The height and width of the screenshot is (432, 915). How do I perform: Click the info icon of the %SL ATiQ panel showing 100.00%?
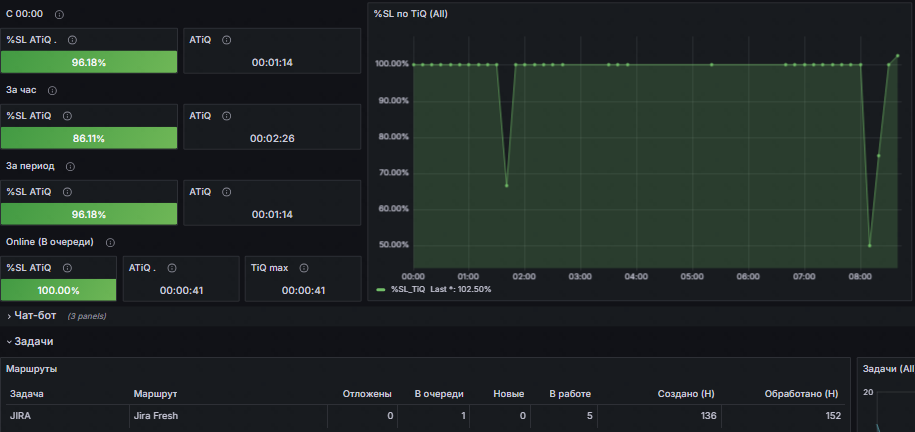click(67, 268)
